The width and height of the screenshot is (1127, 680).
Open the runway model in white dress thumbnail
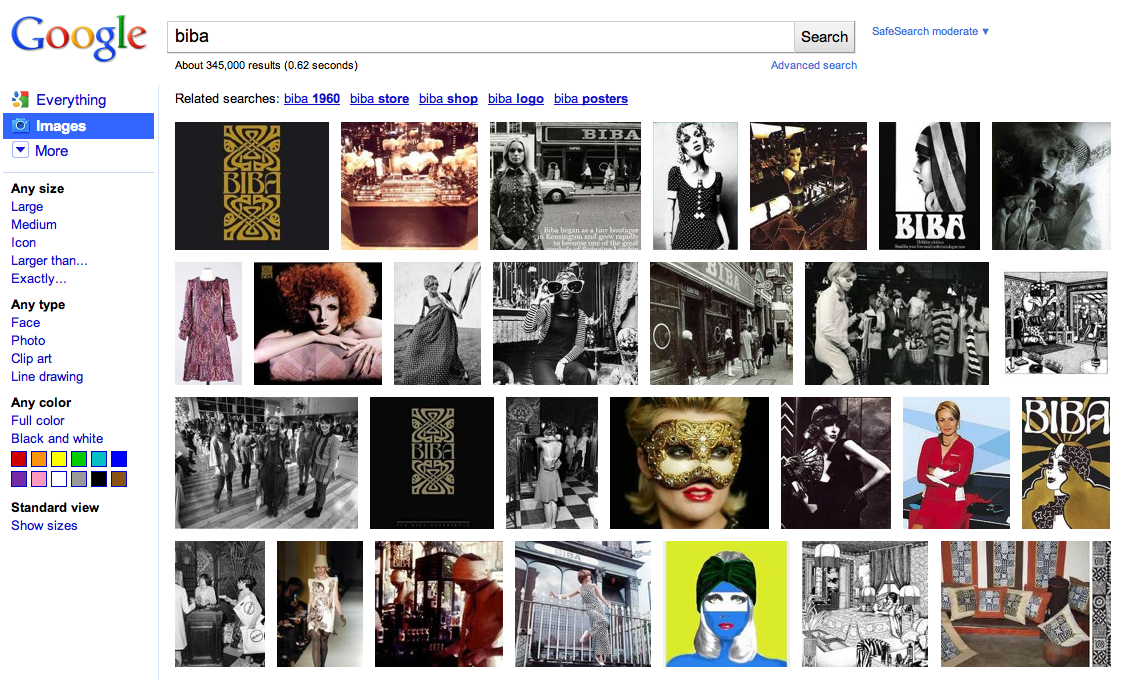(x=320, y=604)
